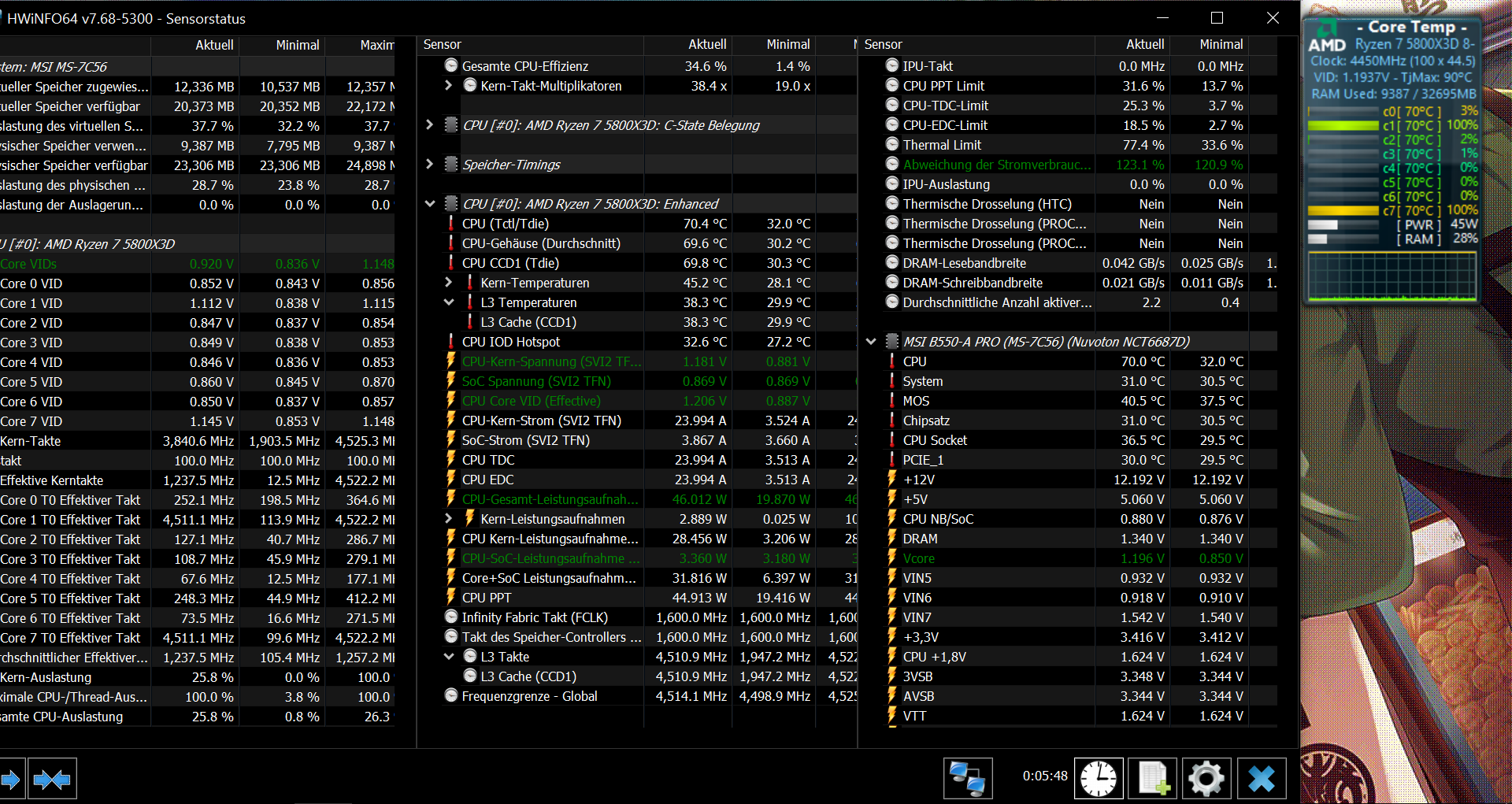
Task: Expand the Speicher-Timings group
Action: click(429, 164)
